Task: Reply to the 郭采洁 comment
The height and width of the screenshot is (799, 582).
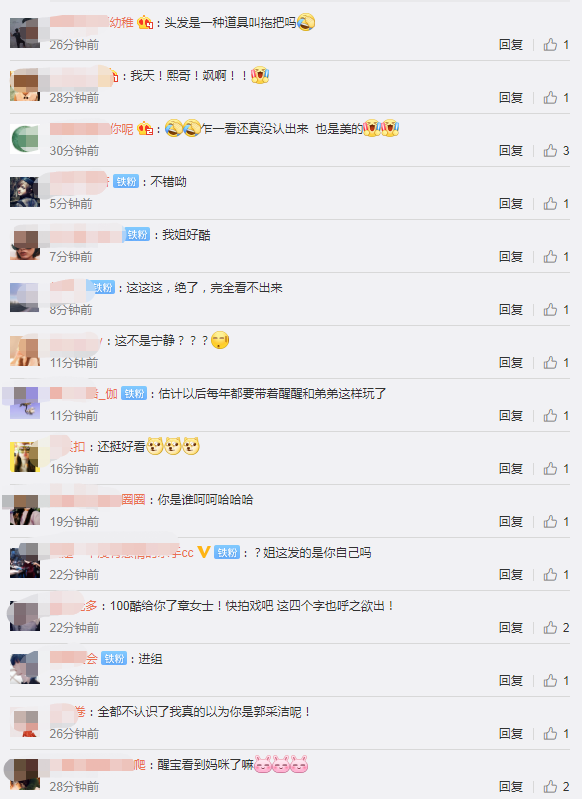Action: tap(511, 734)
